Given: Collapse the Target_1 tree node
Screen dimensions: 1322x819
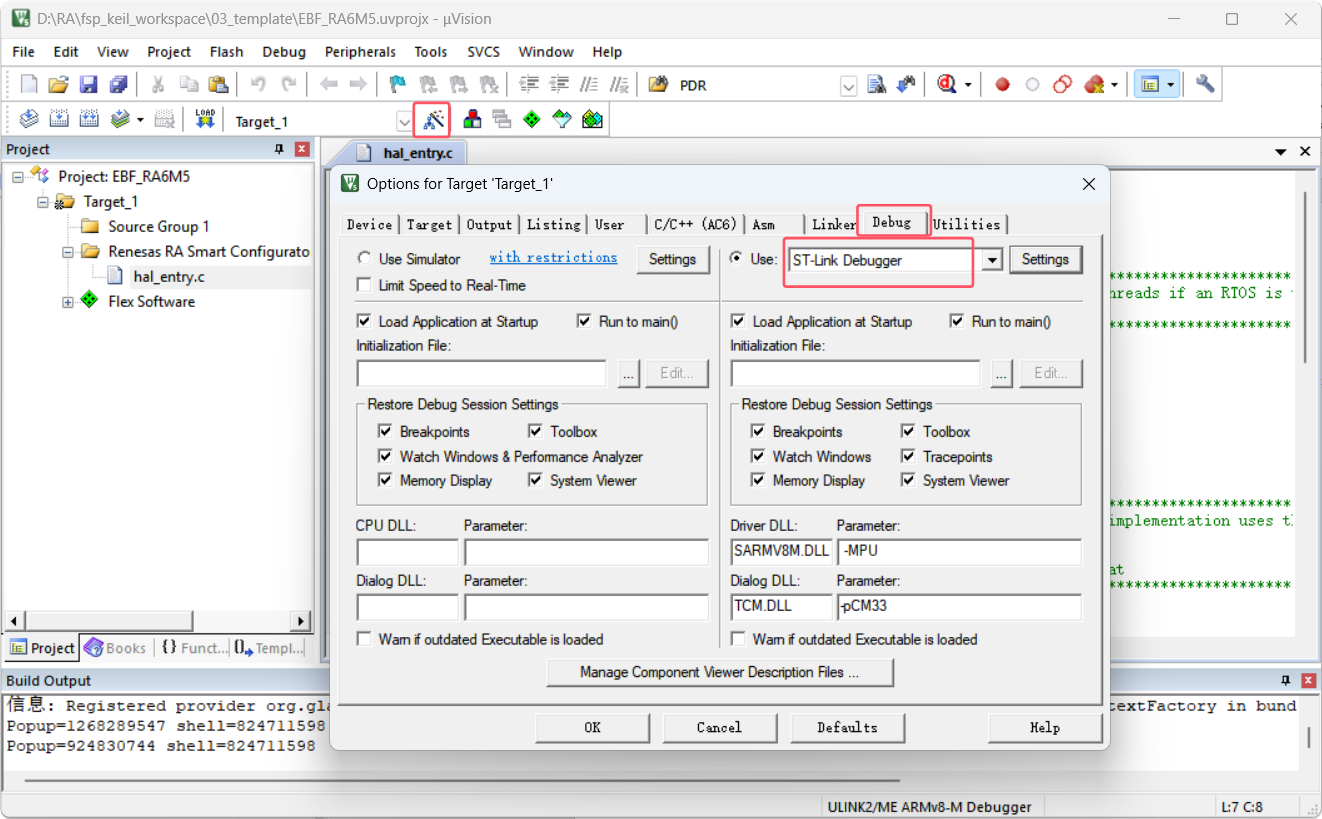Looking at the screenshot, I should tap(43, 201).
